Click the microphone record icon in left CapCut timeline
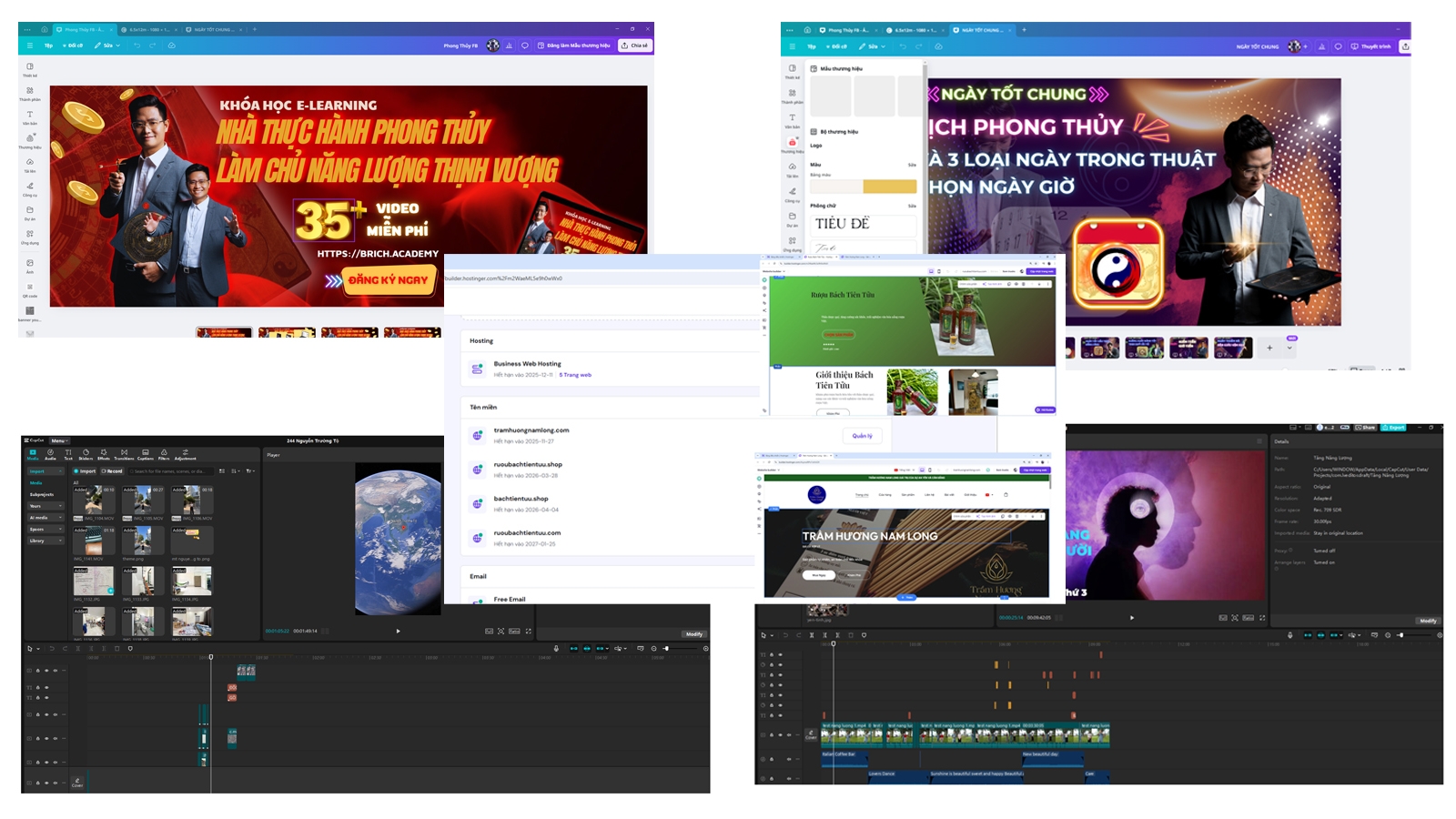Image resolution: width=1456 pixels, height=819 pixels. click(x=556, y=649)
